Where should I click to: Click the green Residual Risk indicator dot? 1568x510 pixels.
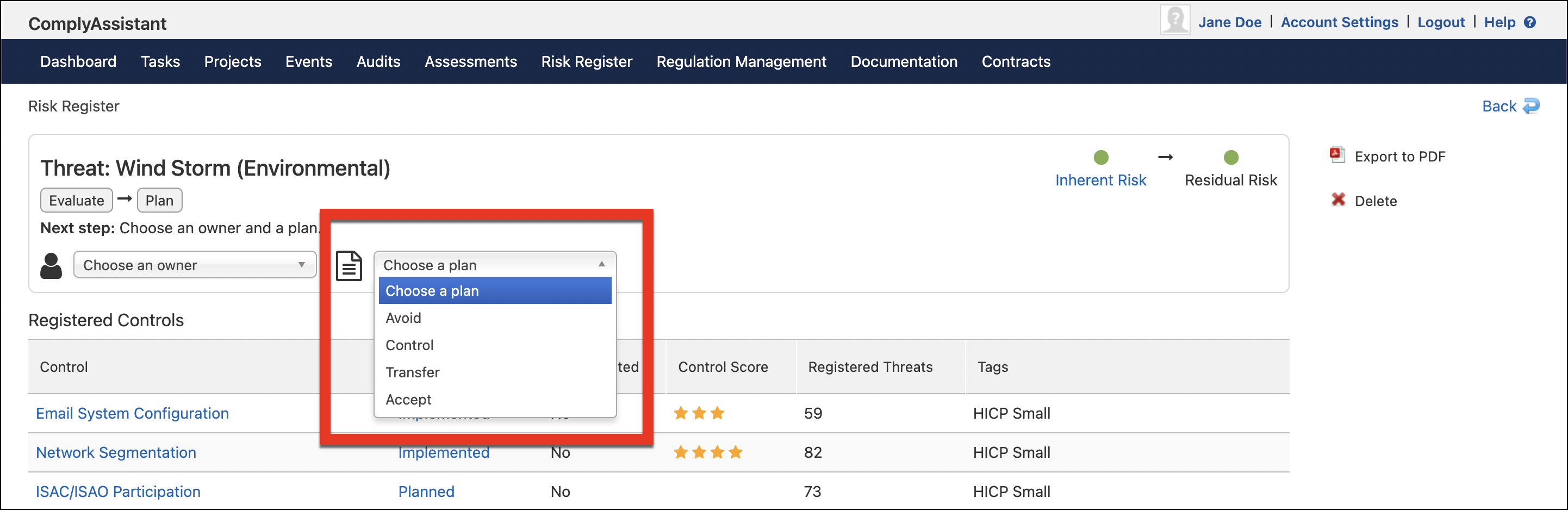point(1231,158)
